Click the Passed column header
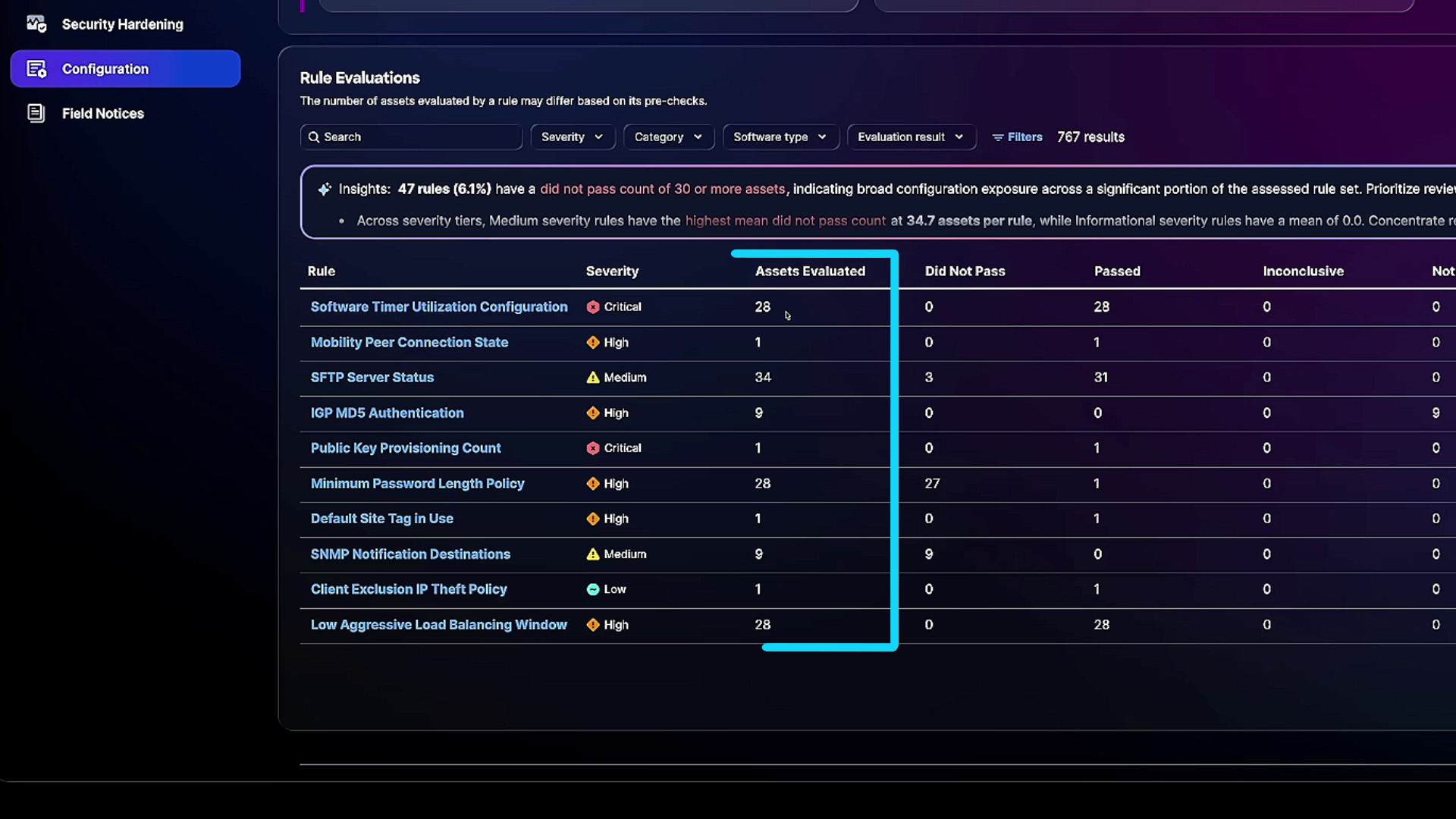This screenshot has width=1456, height=819. pyautogui.click(x=1117, y=271)
